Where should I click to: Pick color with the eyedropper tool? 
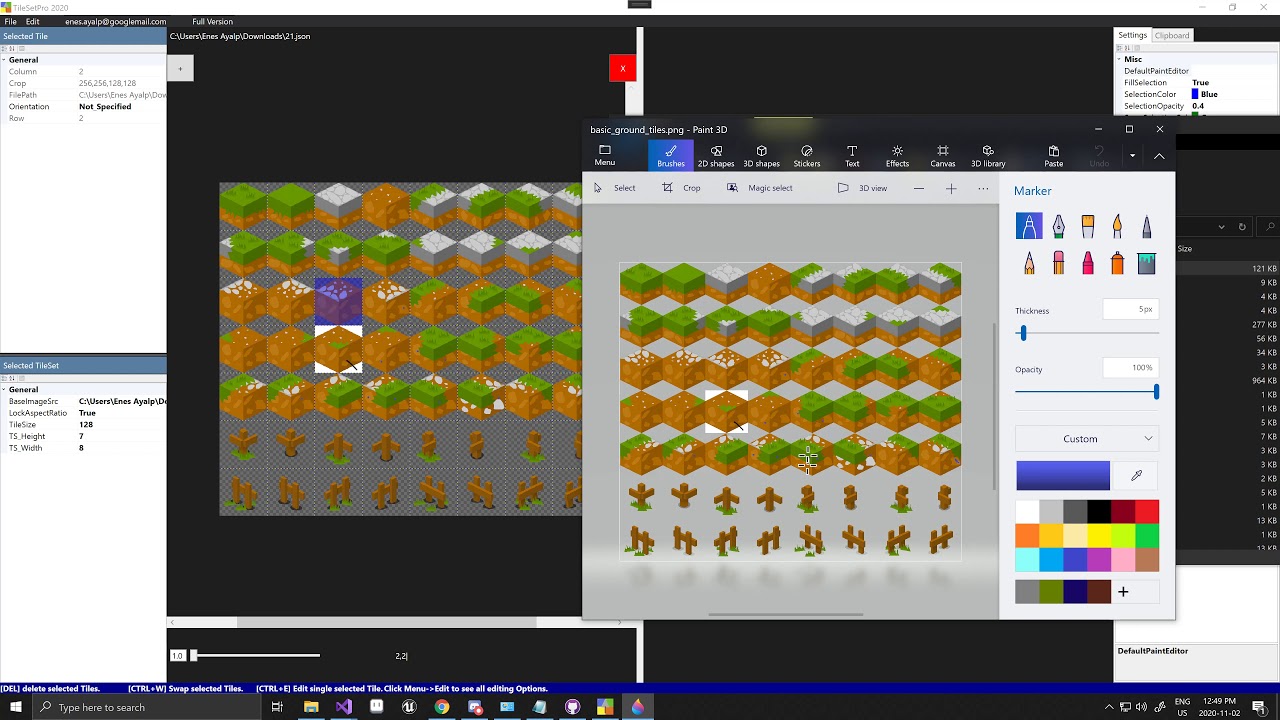(x=1136, y=476)
